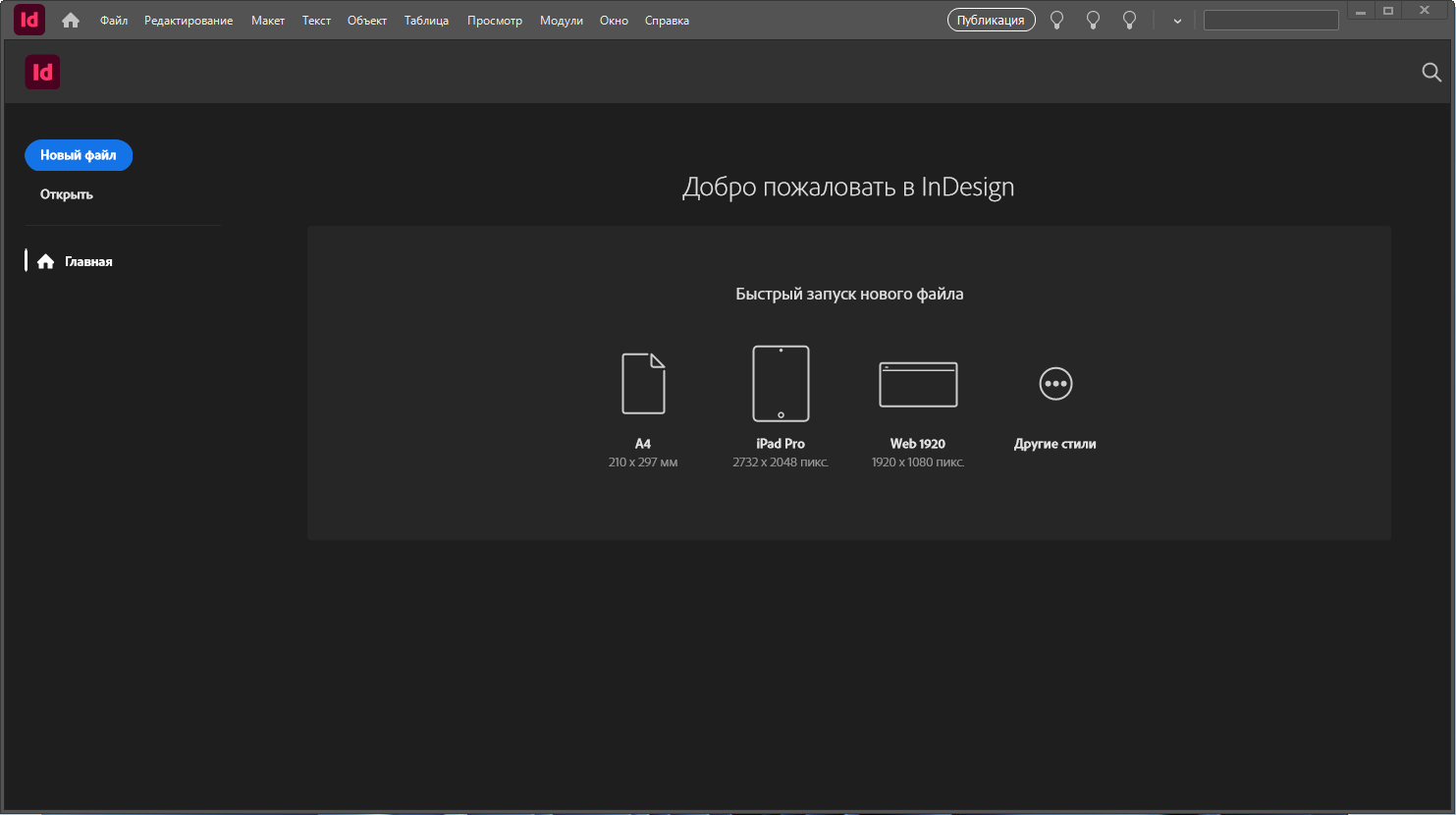The width and height of the screenshot is (1456, 815).
Task: Open the Окно menu
Action: click(614, 21)
